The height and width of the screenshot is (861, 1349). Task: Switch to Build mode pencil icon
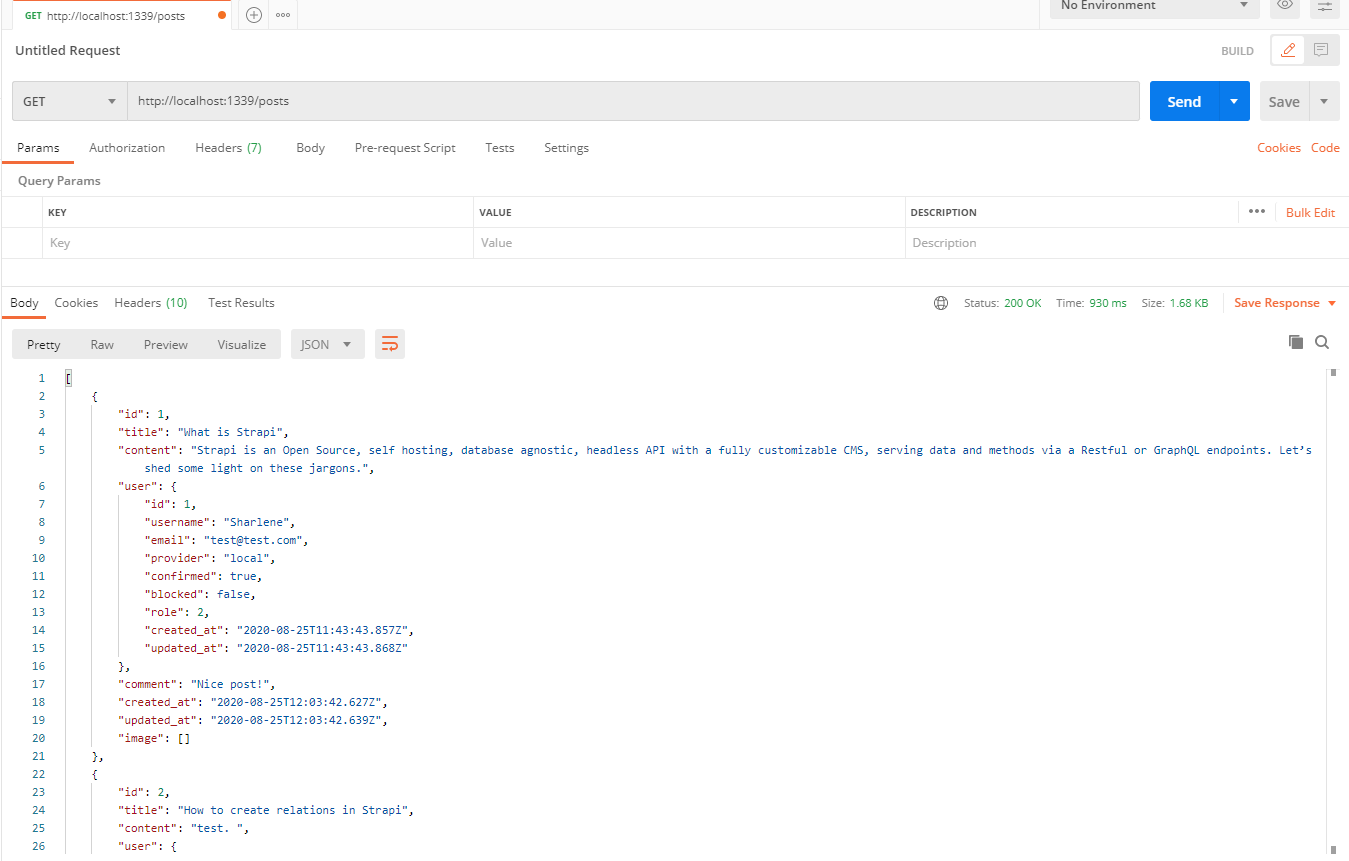(1288, 50)
